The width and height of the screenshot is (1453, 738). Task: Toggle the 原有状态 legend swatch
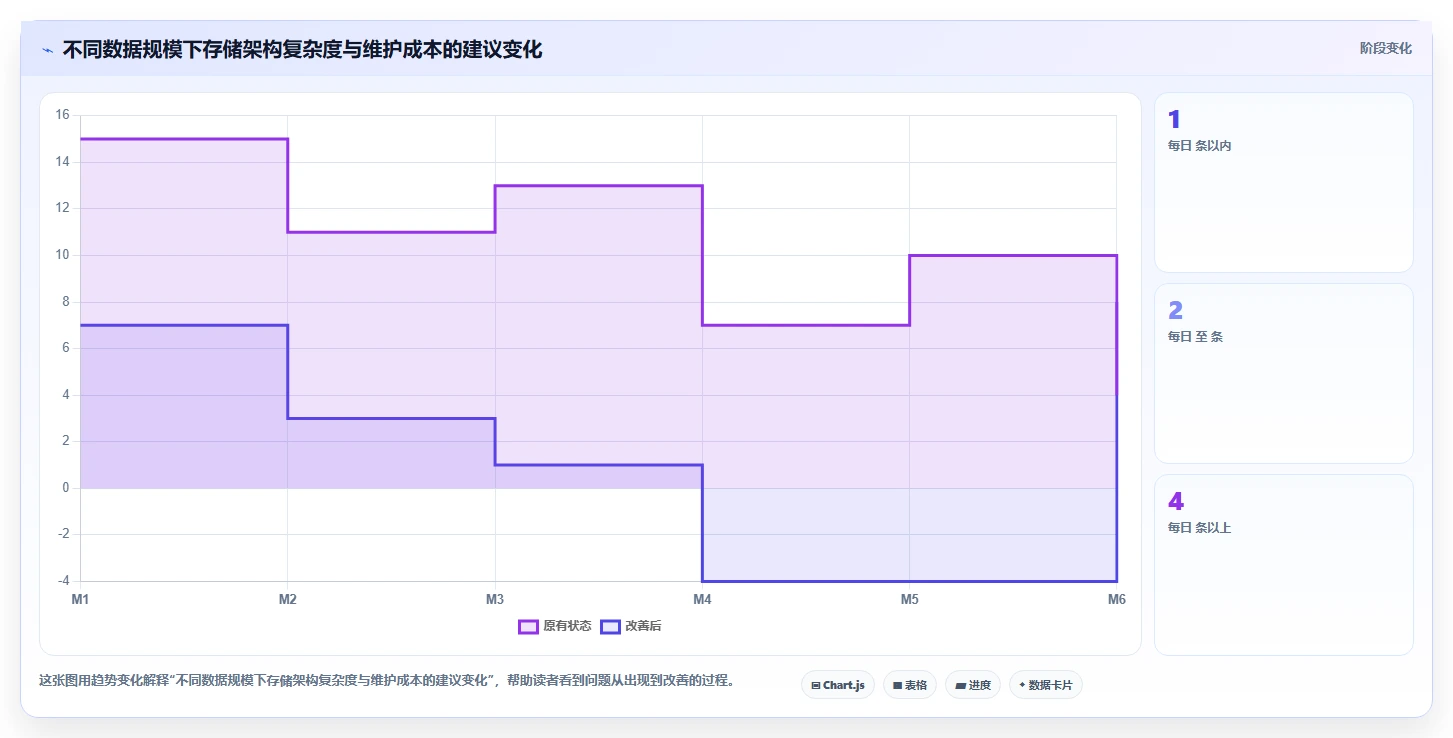pos(528,626)
